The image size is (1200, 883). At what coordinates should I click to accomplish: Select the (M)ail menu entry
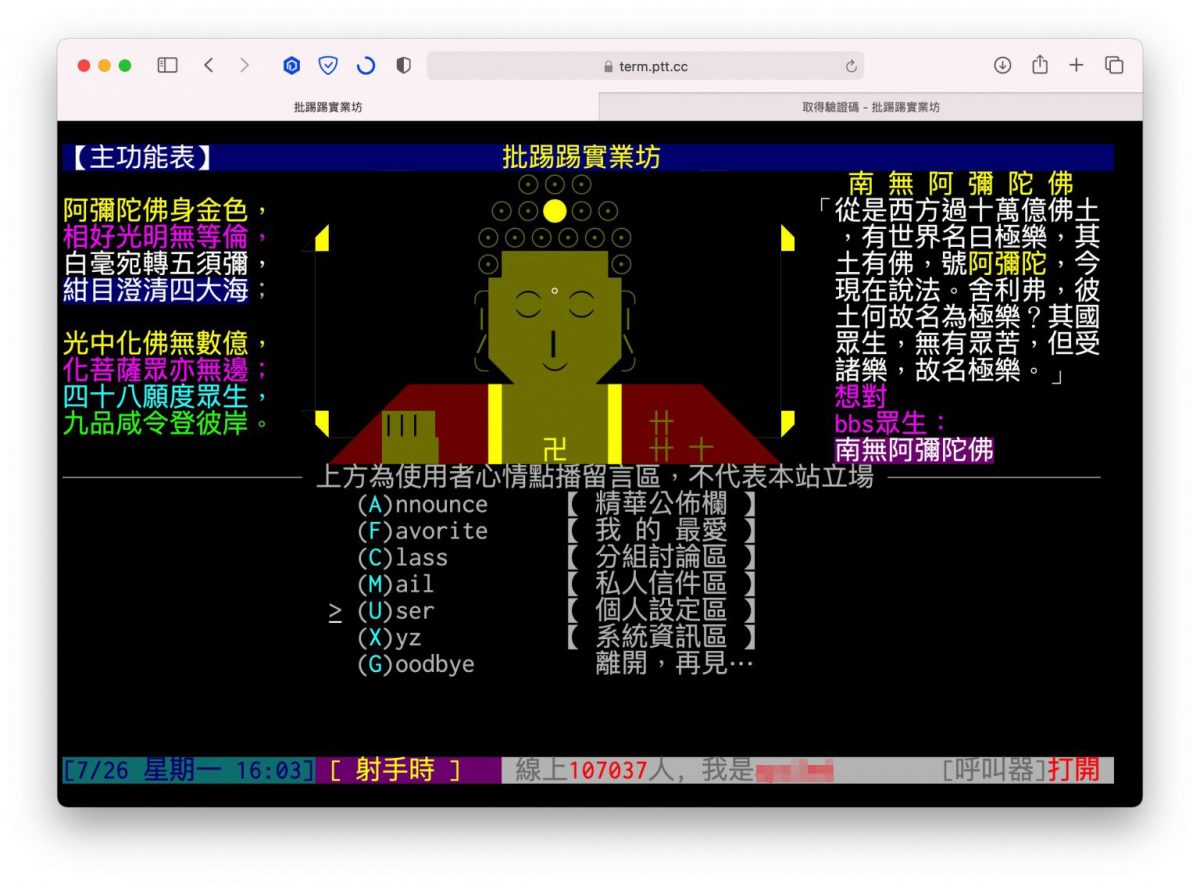[x=396, y=584]
